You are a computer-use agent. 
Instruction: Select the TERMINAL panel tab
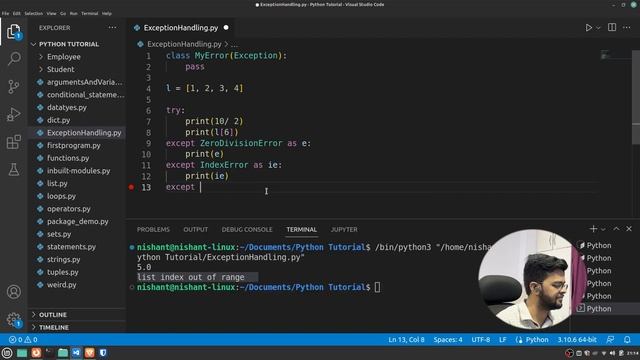pos(301,229)
